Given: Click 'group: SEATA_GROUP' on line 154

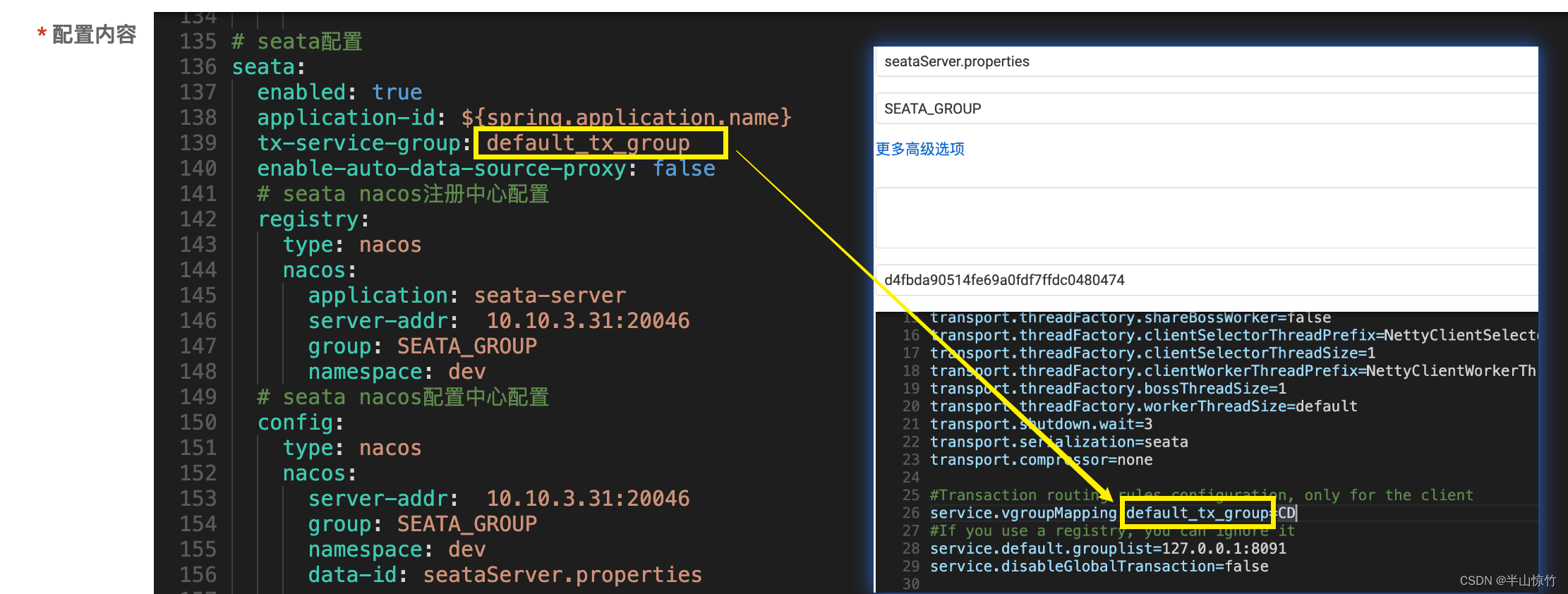Looking at the screenshot, I should pyautogui.click(x=423, y=524).
